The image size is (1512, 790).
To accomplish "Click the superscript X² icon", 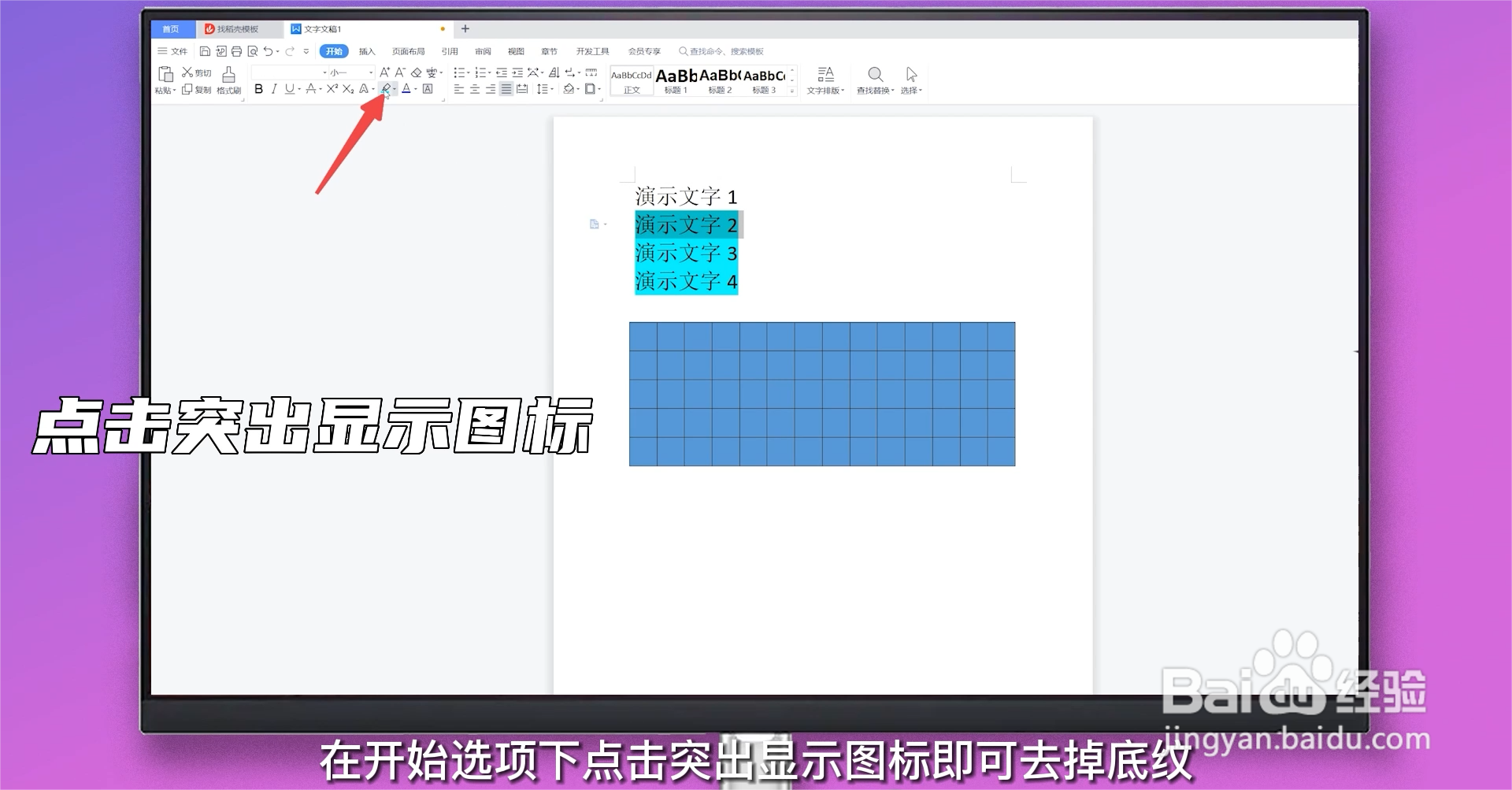I will coord(333,88).
